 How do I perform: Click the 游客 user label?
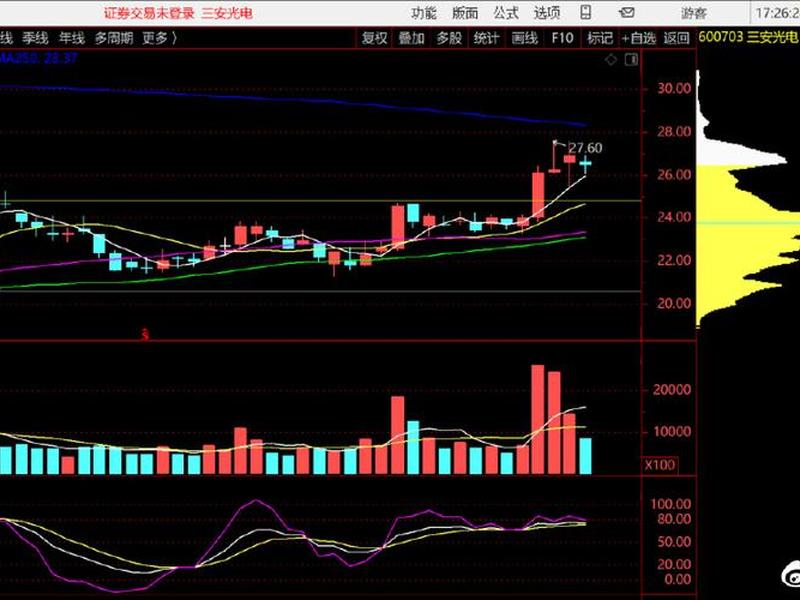click(x=693, y=13)
